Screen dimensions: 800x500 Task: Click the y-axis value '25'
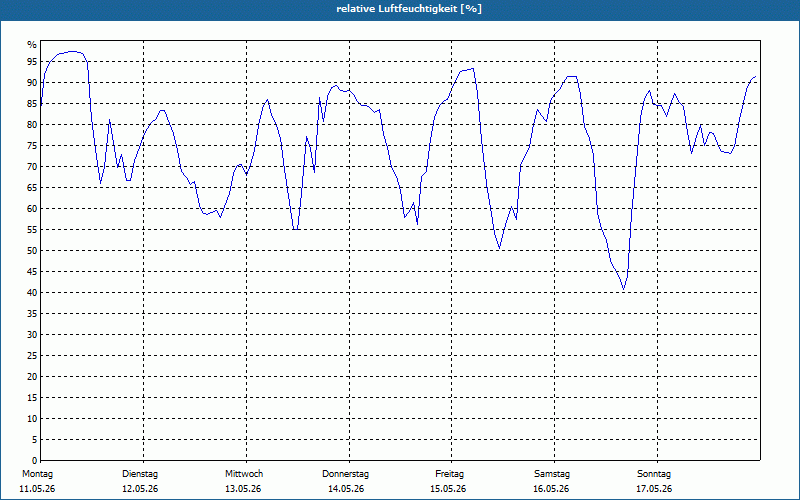(32, 356)
